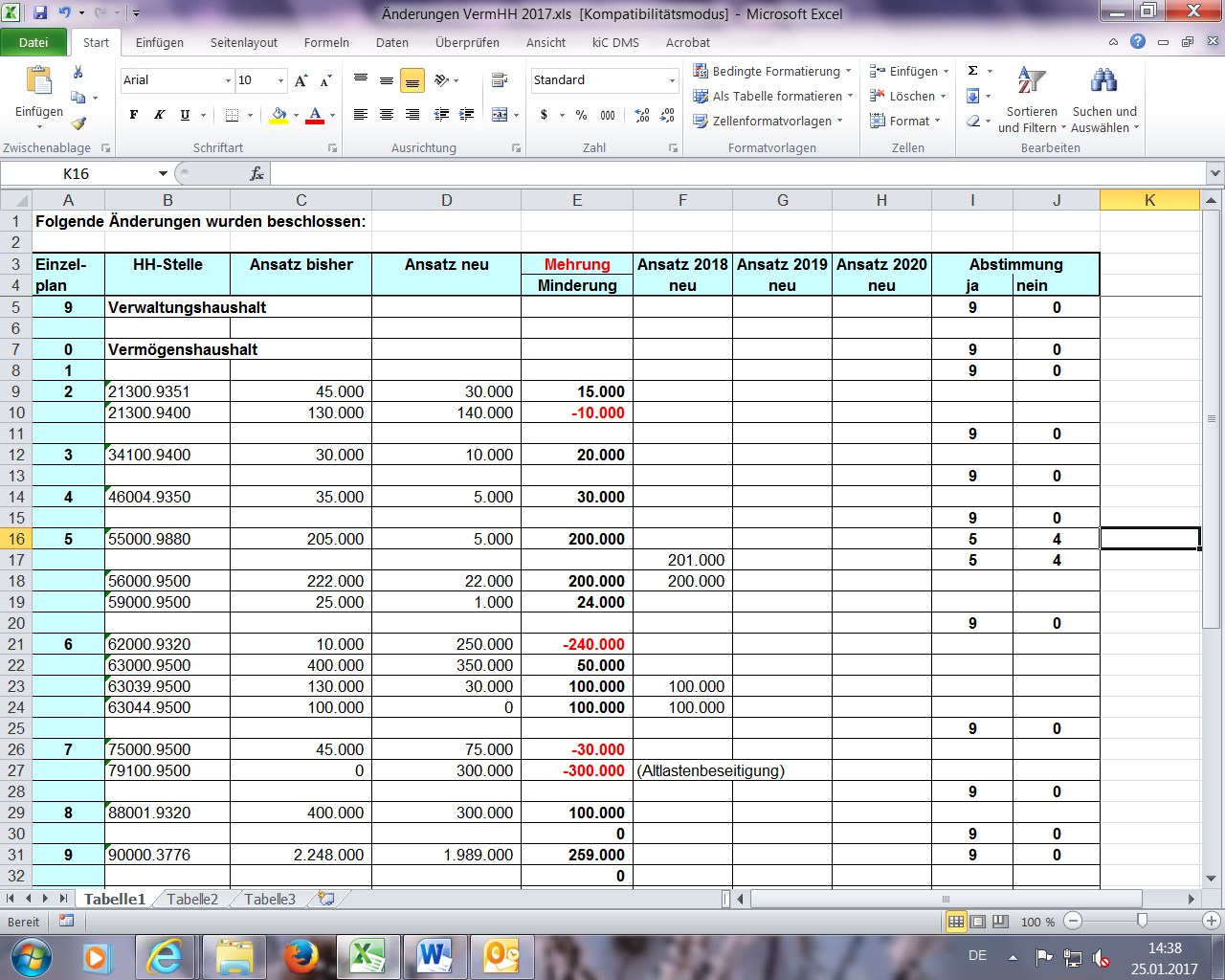Click row header 16

16,539
